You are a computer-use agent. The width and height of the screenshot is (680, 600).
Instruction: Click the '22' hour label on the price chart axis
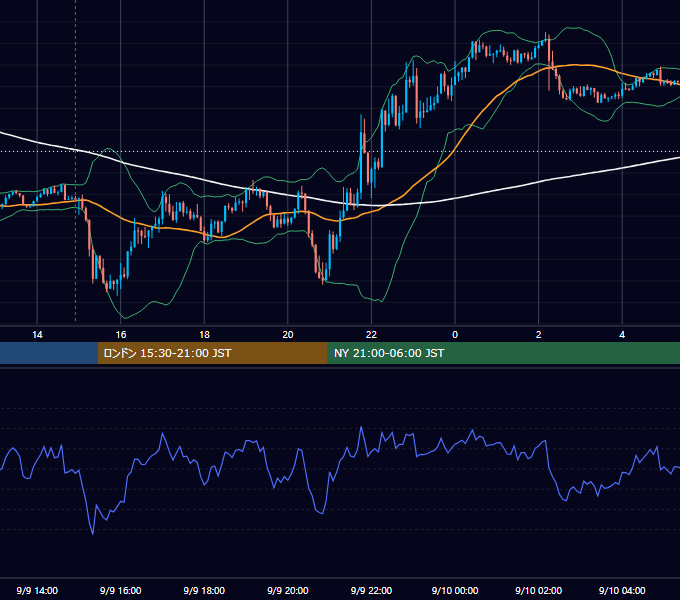click(x=371, y=335)
